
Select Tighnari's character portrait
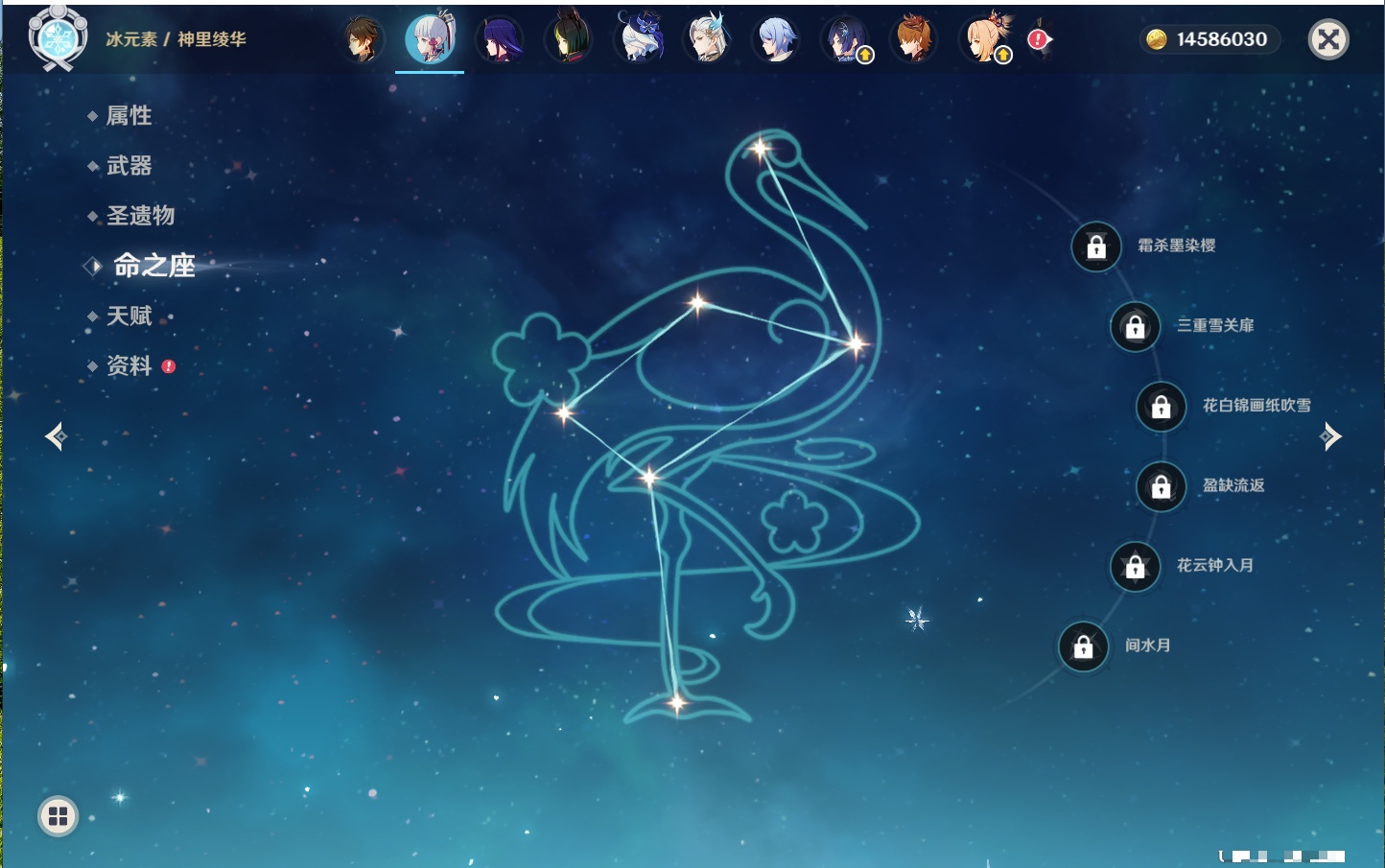pos(569,40)
